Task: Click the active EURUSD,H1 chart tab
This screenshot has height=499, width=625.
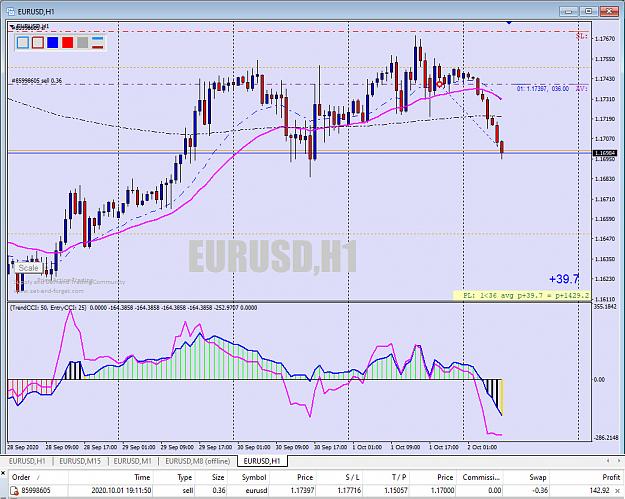Action: point(262,461)
